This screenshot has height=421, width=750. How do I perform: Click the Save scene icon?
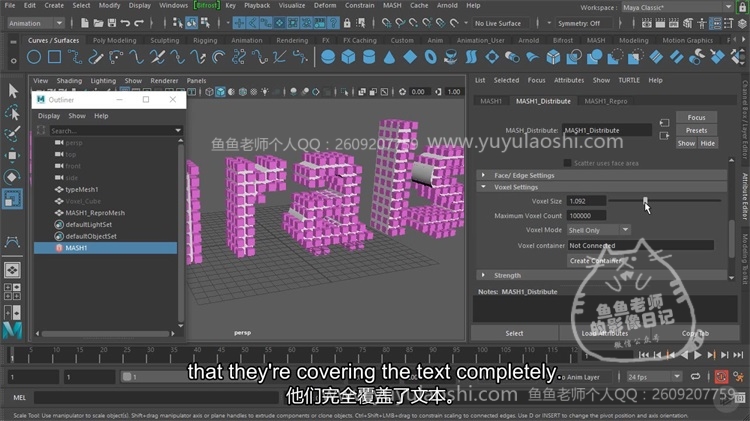(x=111, y=23)
